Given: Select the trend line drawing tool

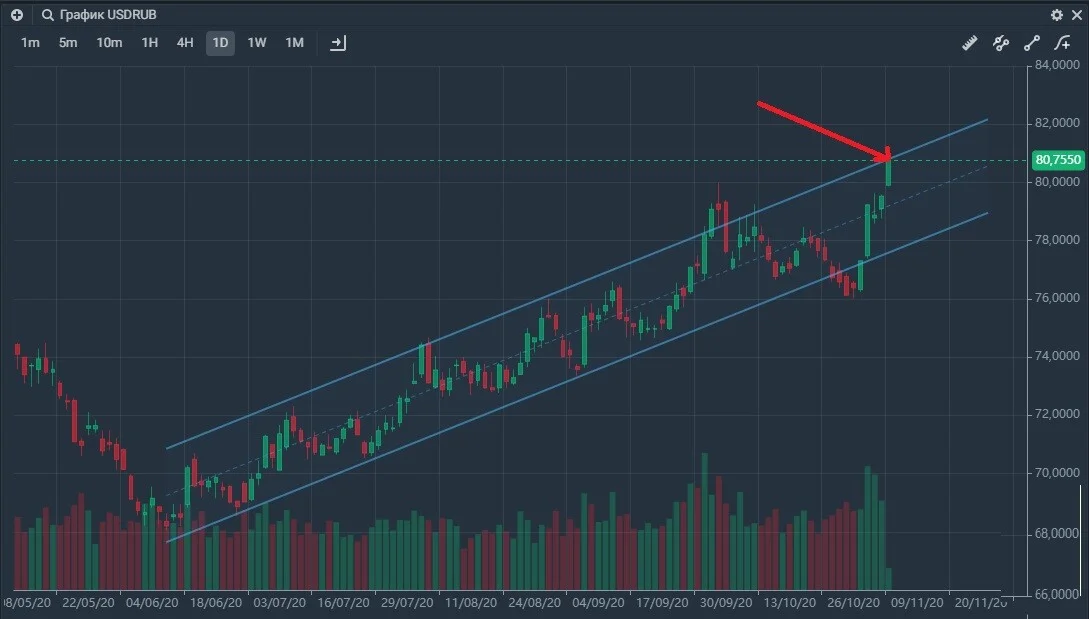Looking at the screenshot, I should [x=1031, y=43].
